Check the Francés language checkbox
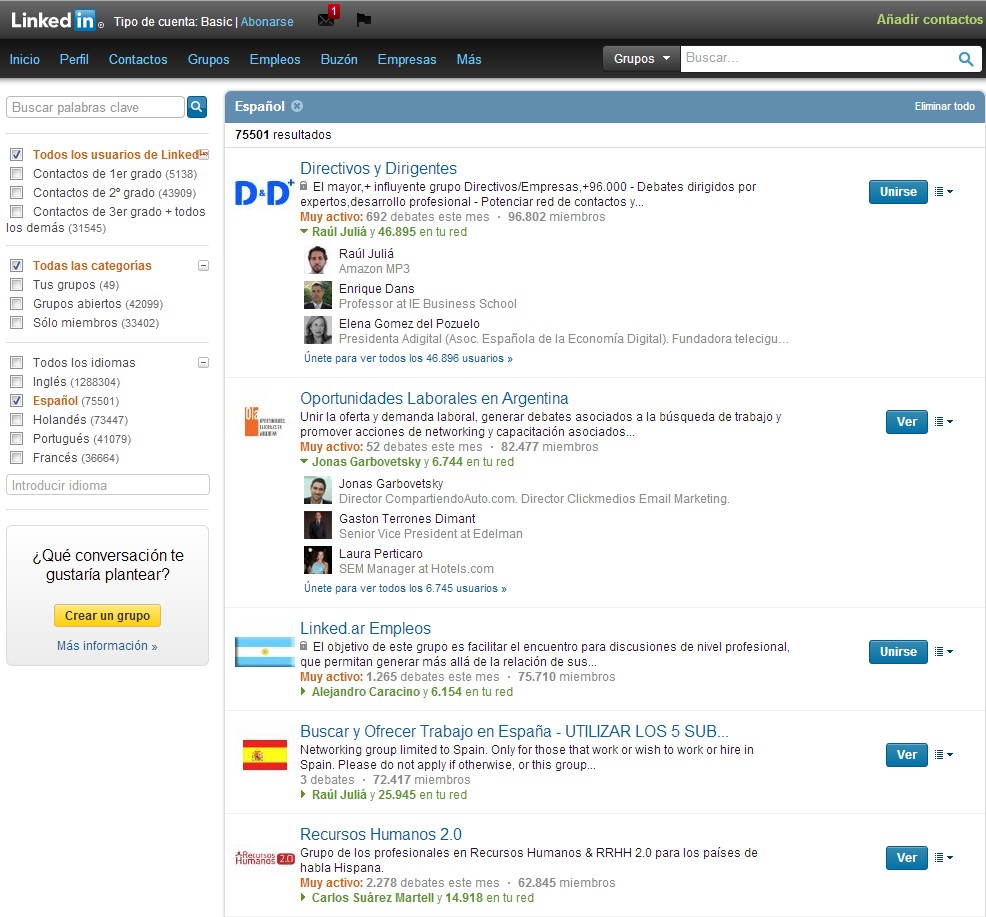986x917 pixels. (x=17, y=457)
